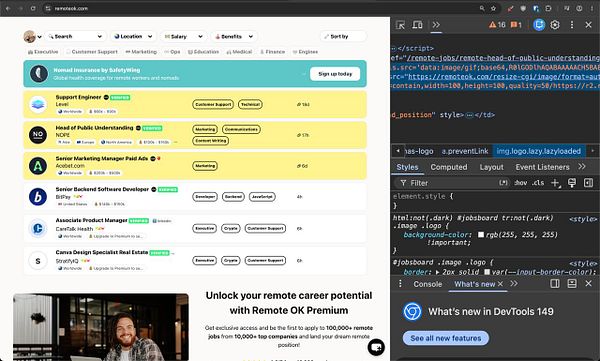Select the a.preventLink breadcrumb

pyautogui.click(x=465, y=151)
